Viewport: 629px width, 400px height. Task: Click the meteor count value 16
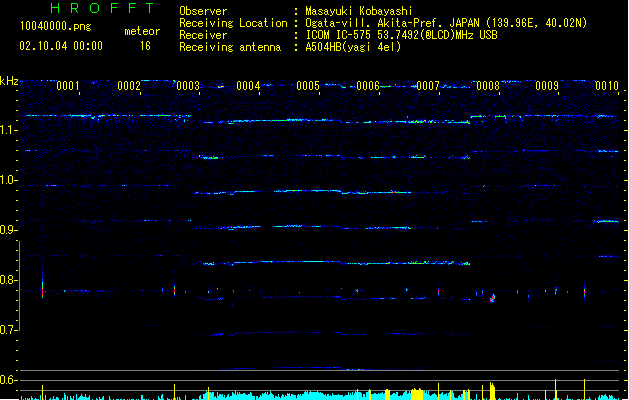(145, 46)
